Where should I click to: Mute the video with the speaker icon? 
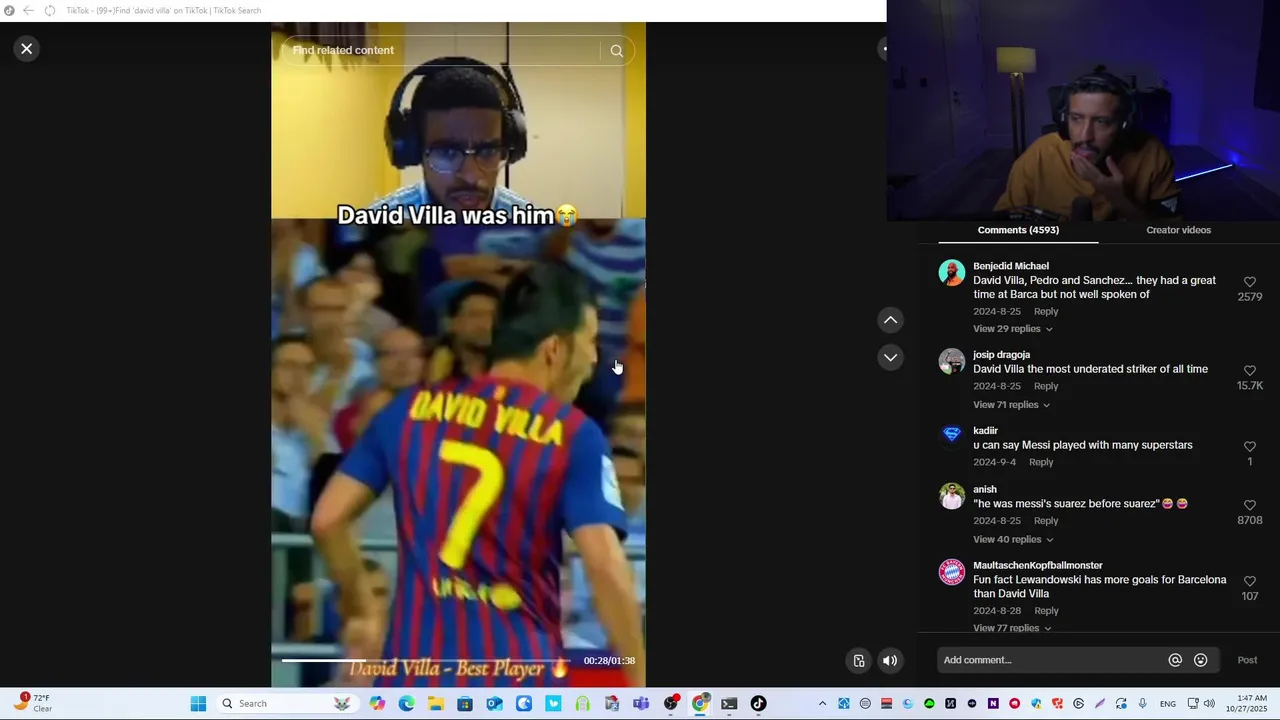click(x=889, y=660)
